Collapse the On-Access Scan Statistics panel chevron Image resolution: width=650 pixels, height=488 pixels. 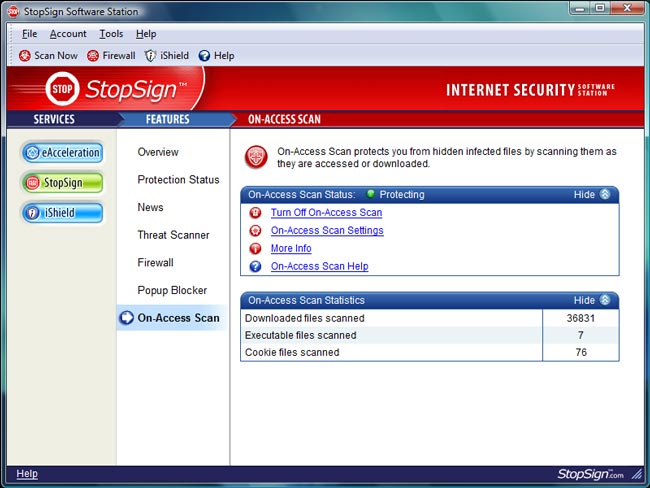(605, 300)
